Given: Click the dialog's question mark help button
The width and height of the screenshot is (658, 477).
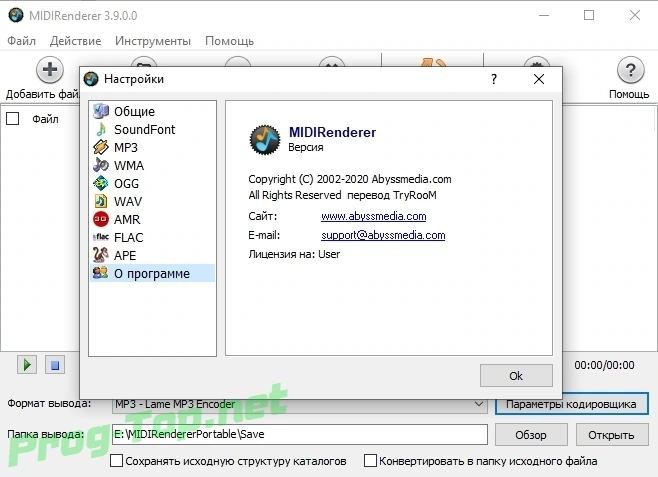Looking at the screenshot, I should (x=494, y=79).
